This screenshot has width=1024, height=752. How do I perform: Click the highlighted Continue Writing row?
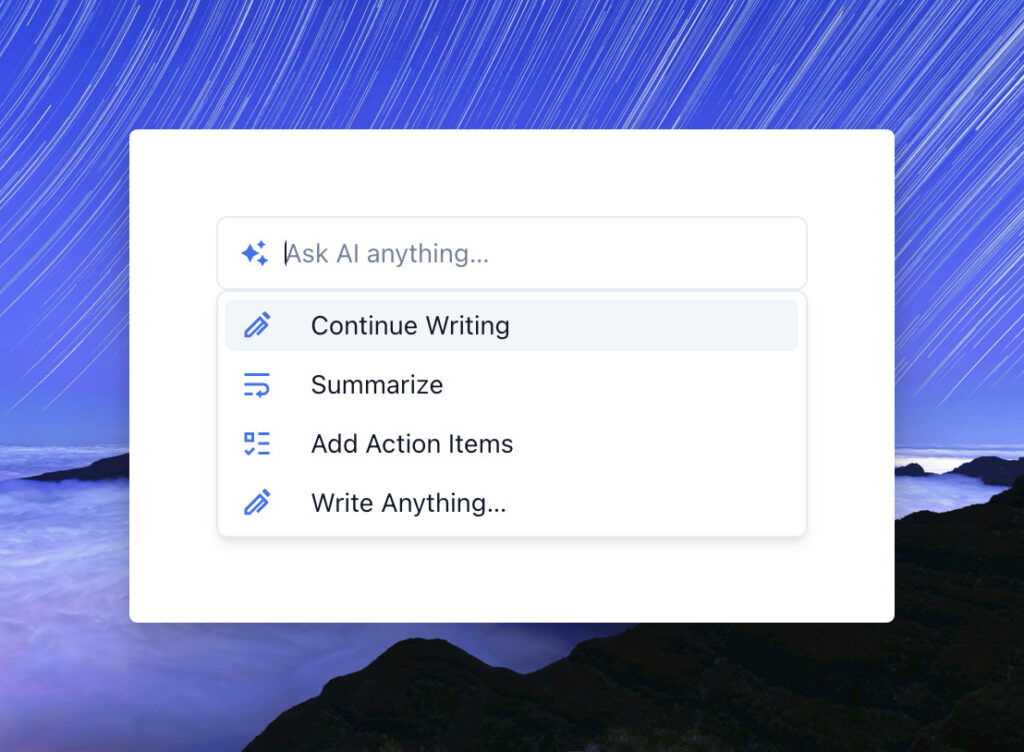point(512,325)
